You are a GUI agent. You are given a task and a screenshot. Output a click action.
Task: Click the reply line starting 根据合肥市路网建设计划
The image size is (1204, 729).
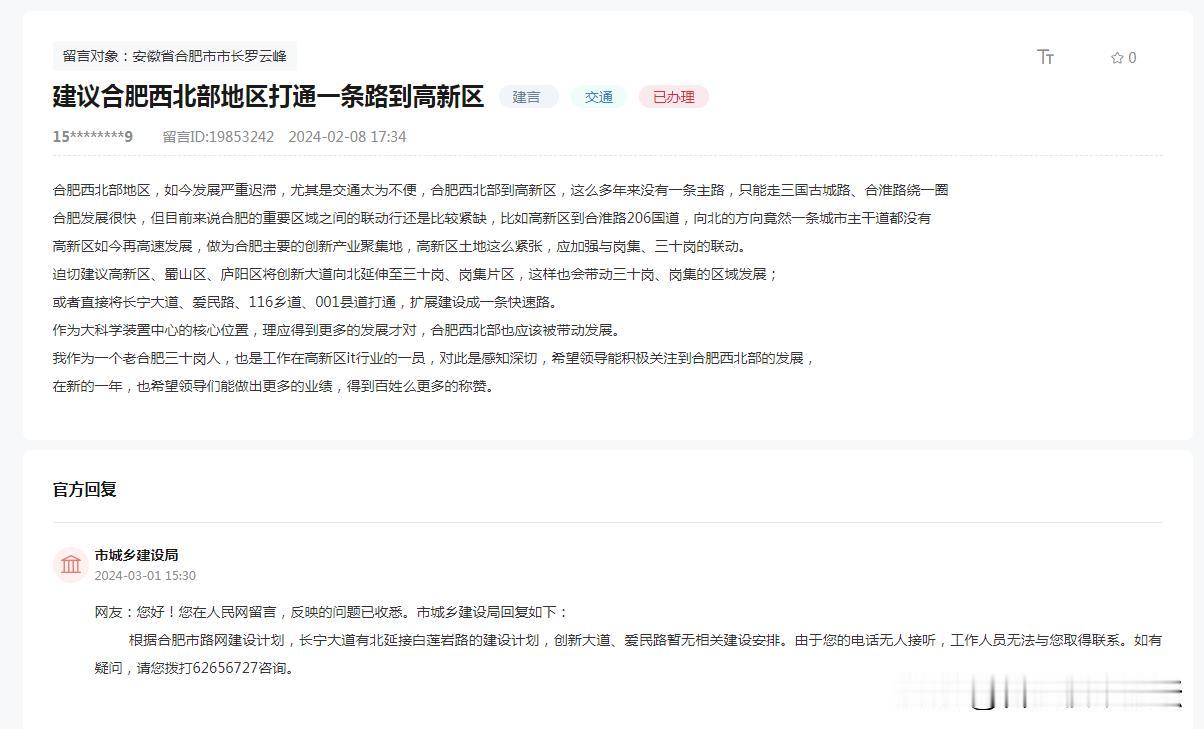coord(645,640)
